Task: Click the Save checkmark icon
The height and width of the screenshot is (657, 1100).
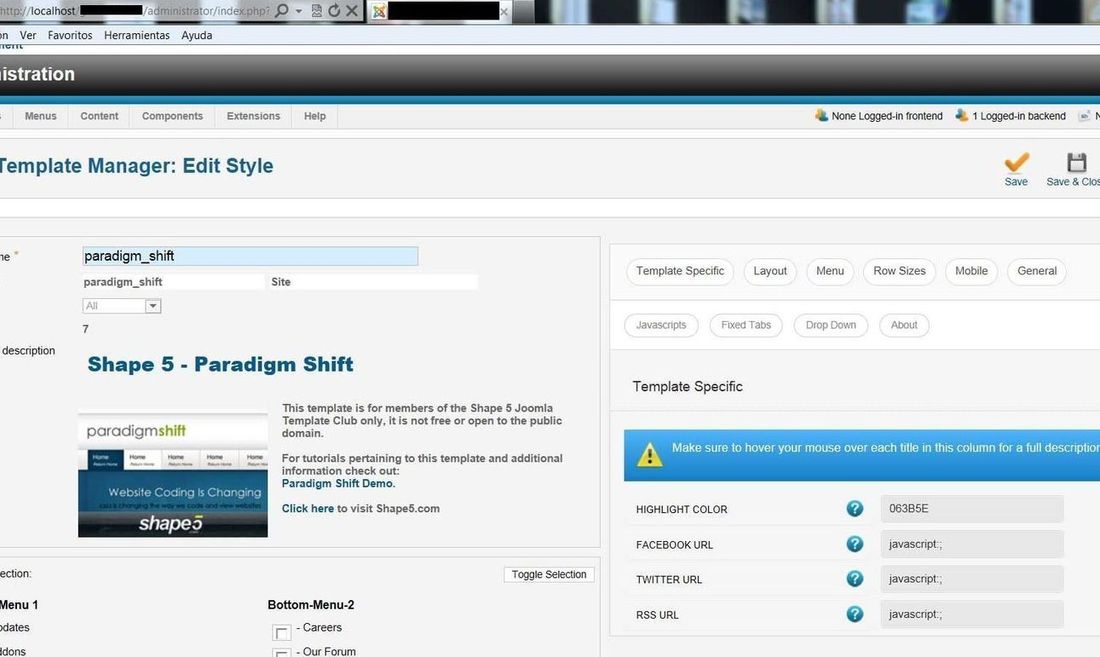Action: point(1016,162)
